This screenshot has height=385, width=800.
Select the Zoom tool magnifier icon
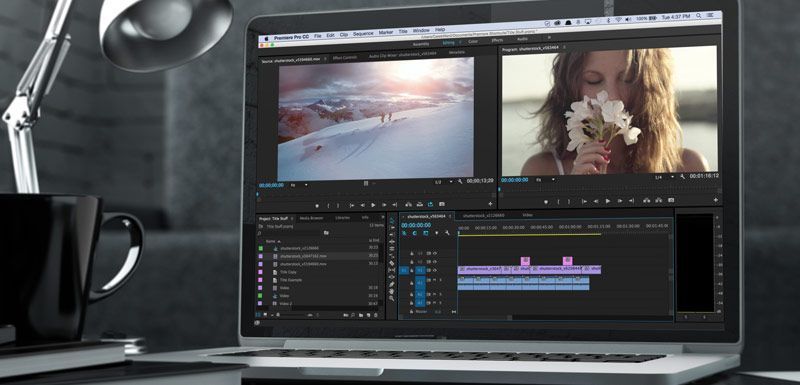(391, 298)
